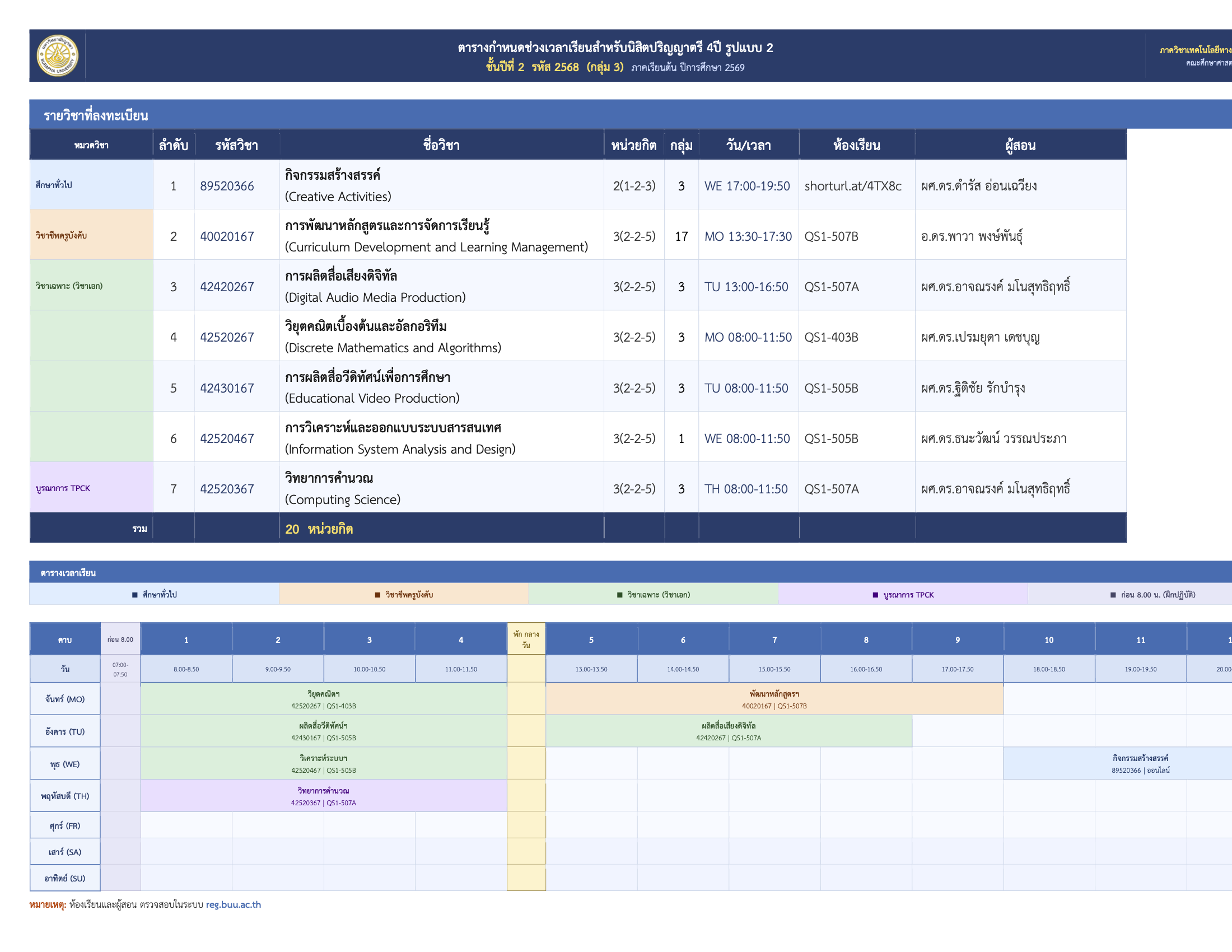1232x952 pixels.
Task: Click instructor ผศ.ดร.ดำรัส อ่อนเฉวียง
Action: 978,185
